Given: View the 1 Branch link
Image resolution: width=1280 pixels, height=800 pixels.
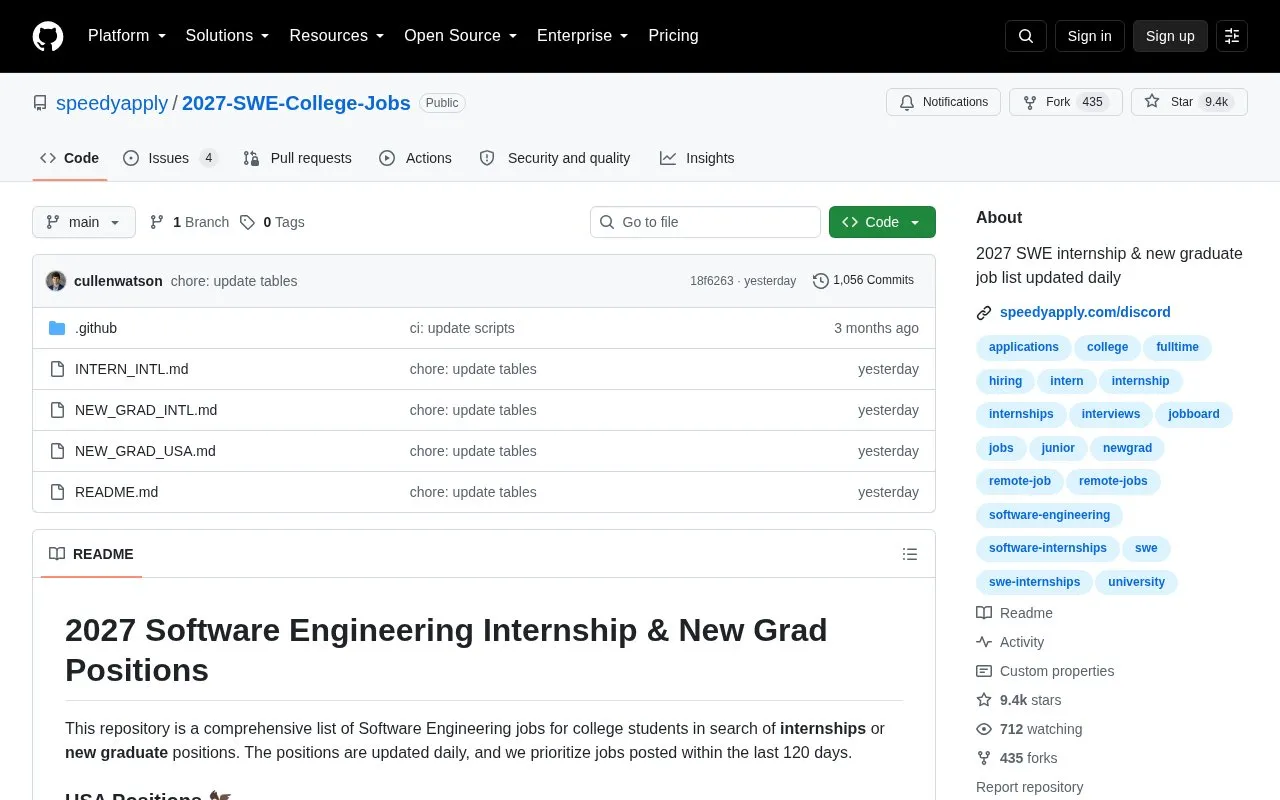Looking at the screenshot, I should pyautogui.click(x=189, y=222).
